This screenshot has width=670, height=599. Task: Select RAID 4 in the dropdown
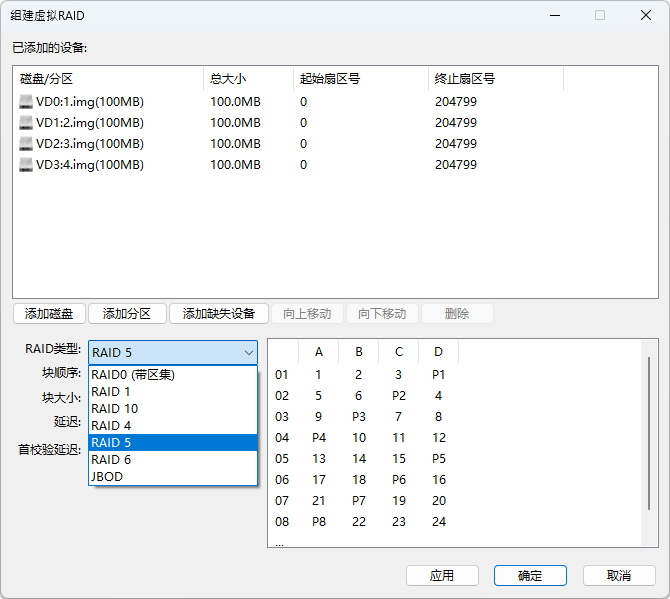pos(173,426)
